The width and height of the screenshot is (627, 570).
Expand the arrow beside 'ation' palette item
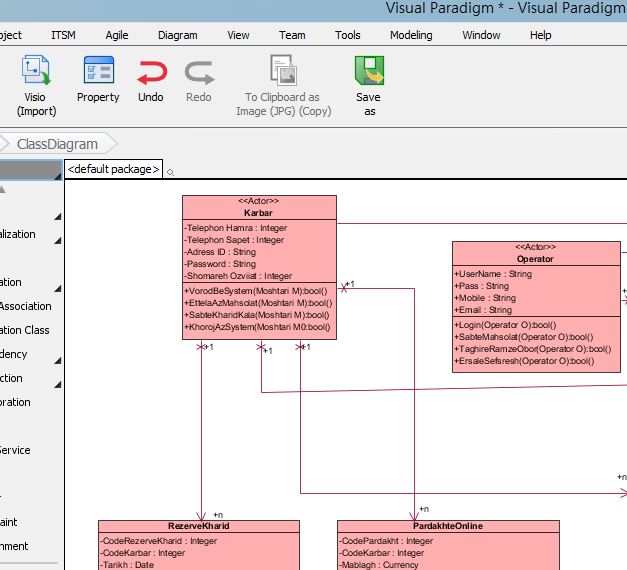point(58,288)
